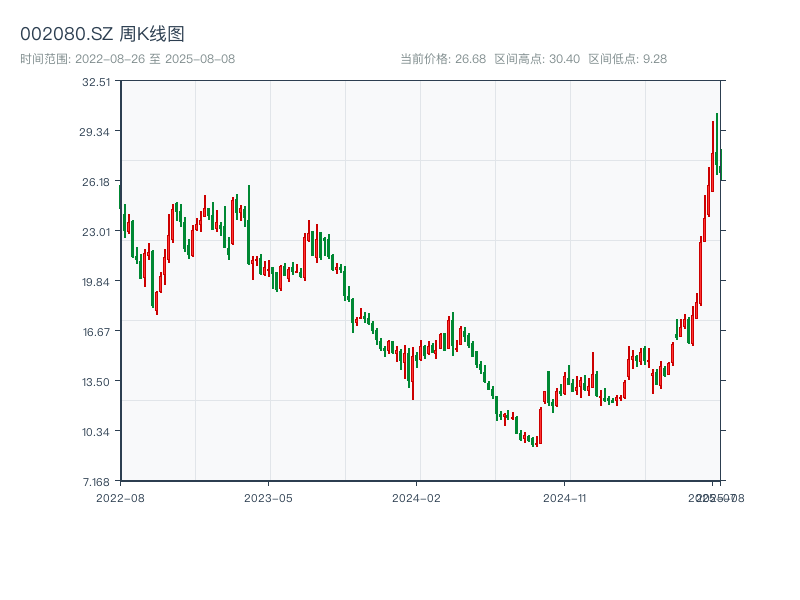
Task: Click the 区间低点 9.28 label
Action: (627, 59)
